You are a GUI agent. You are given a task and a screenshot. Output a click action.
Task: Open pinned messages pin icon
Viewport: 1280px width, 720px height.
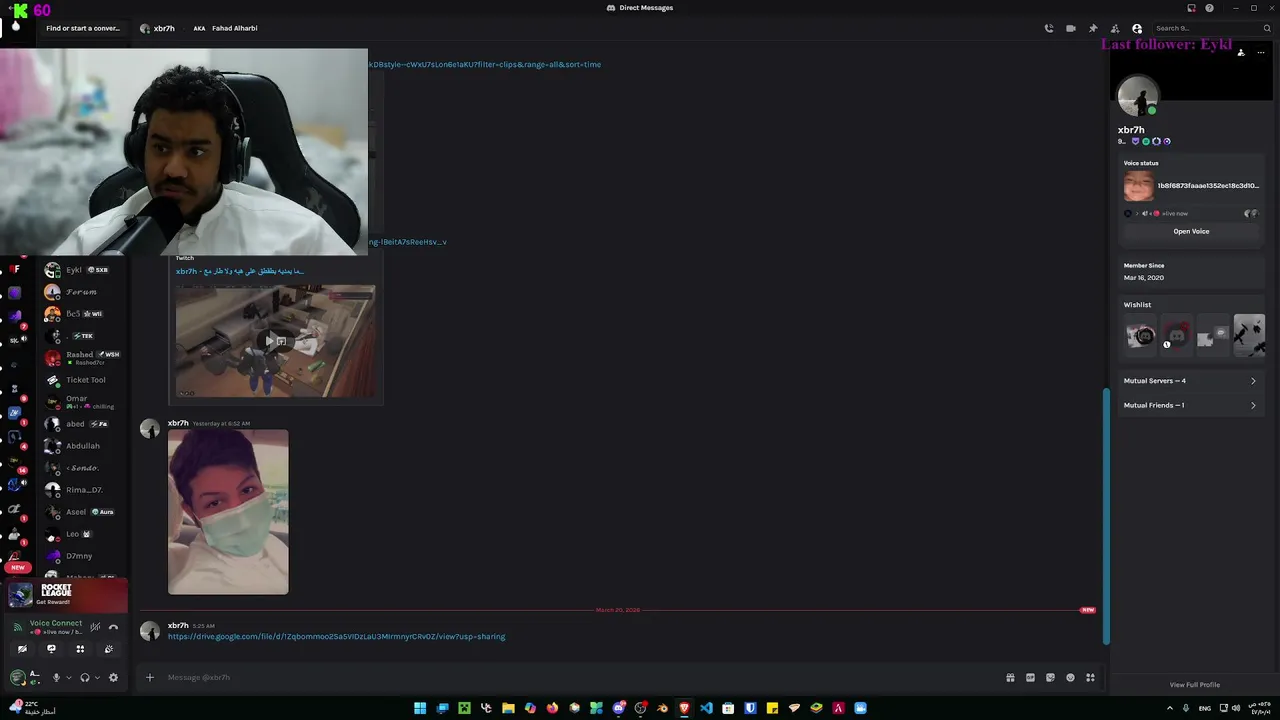point(1093,28)
